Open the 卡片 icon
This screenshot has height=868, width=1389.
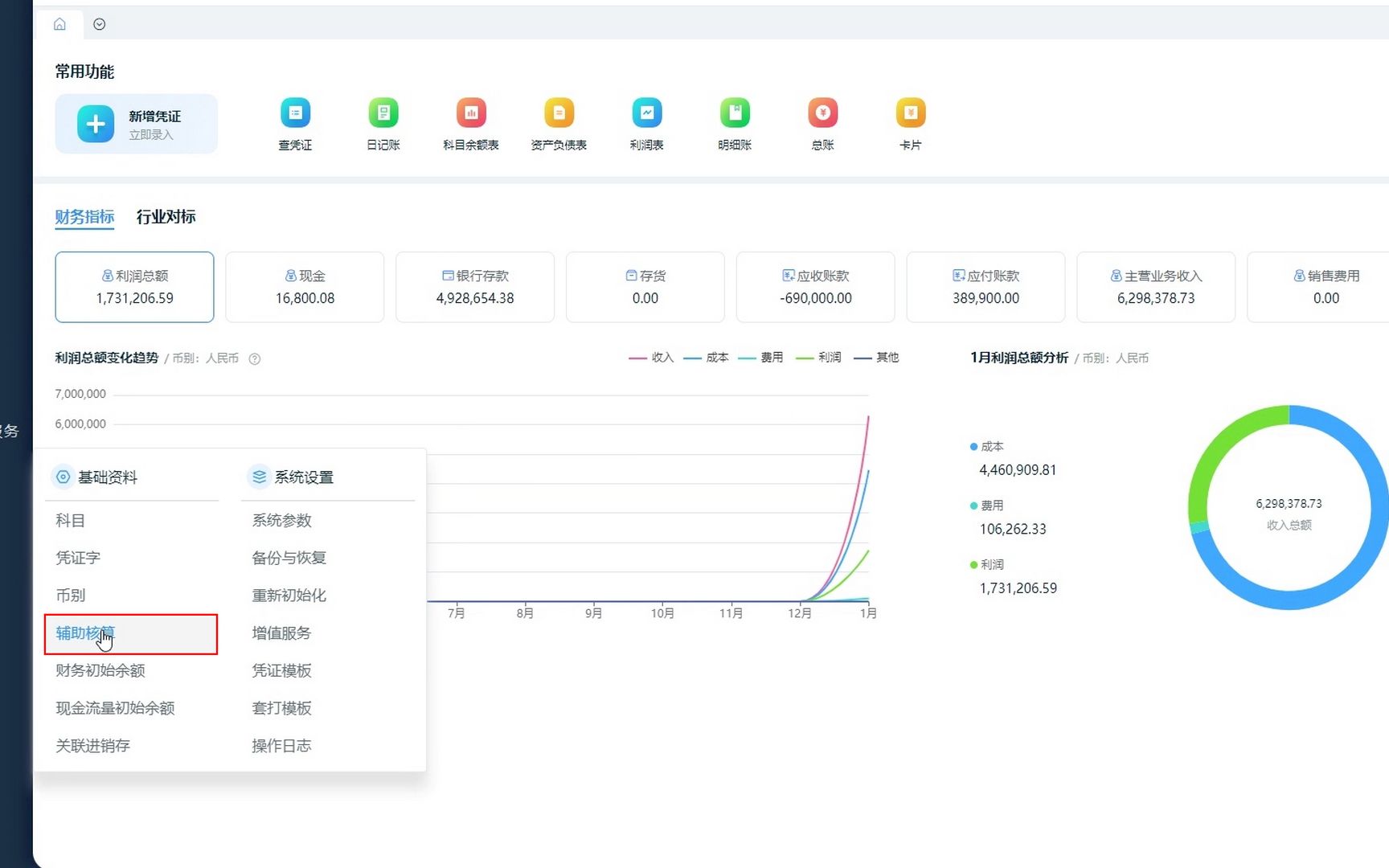click(x=909, y=123)
